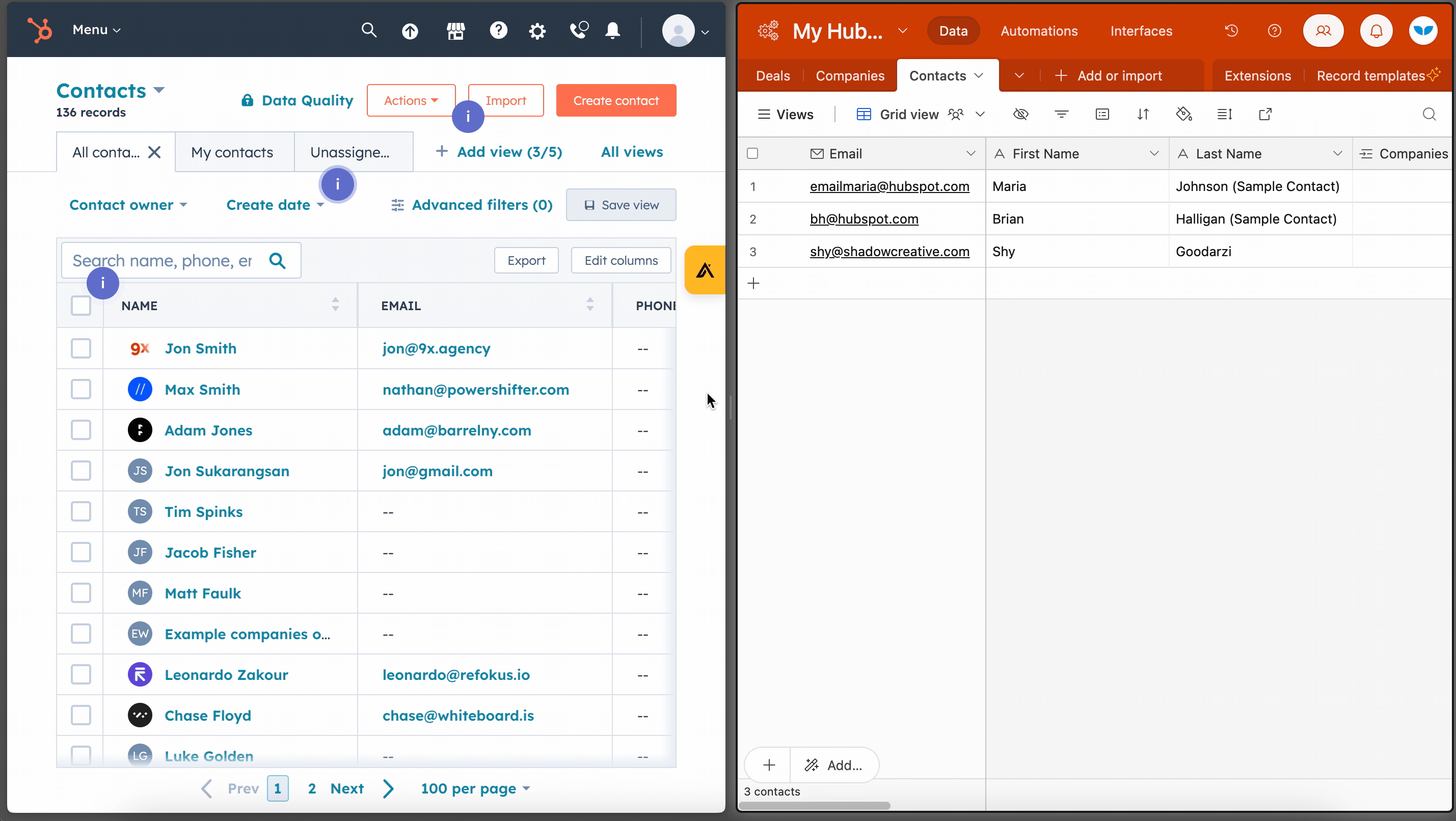
Task: Check the Max Smith row checkbox
Action: (x=81, y=389)
